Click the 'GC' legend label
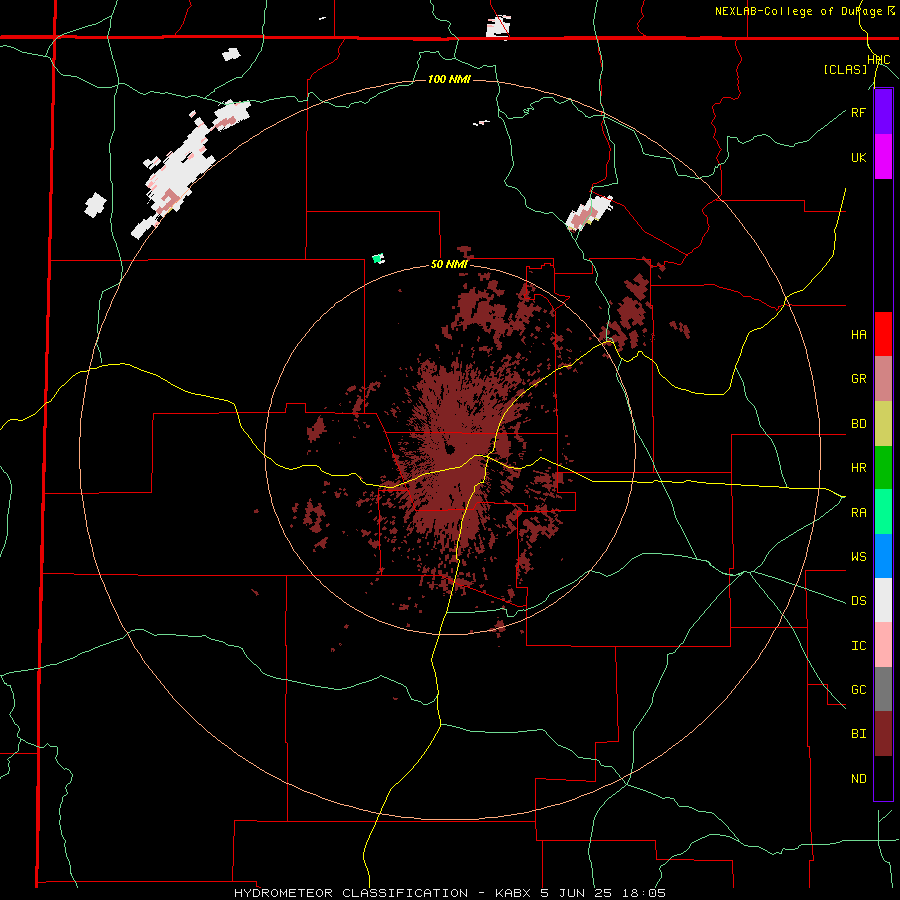 [x=858, y=690]
